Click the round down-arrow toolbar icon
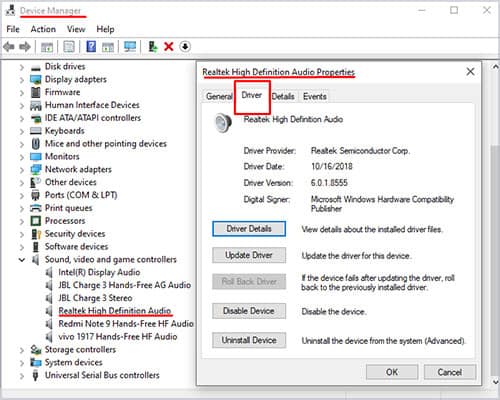The image size is (500, 400). tap(185, 46)
